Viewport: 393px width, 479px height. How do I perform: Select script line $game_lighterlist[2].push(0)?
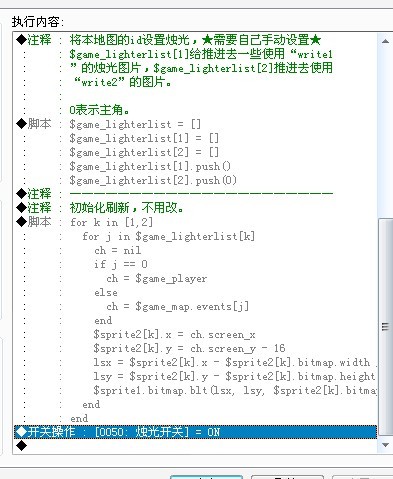coord(196,180)
